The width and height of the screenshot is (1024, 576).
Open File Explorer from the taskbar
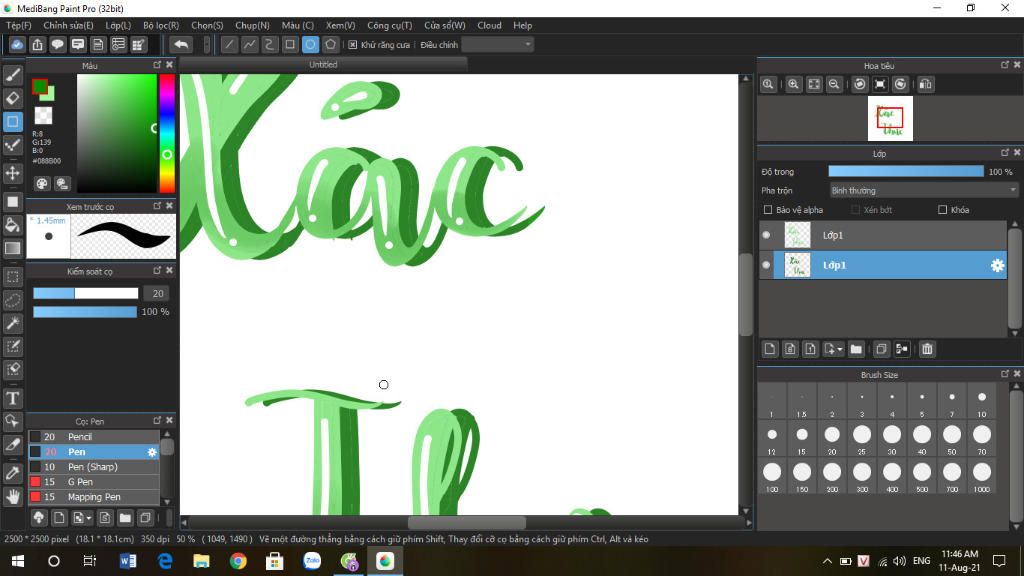point(201,561)
